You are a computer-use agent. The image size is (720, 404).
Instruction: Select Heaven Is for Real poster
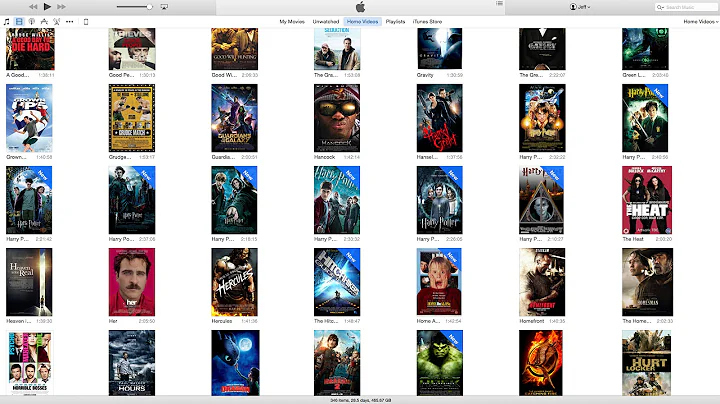tap(29, 282)
